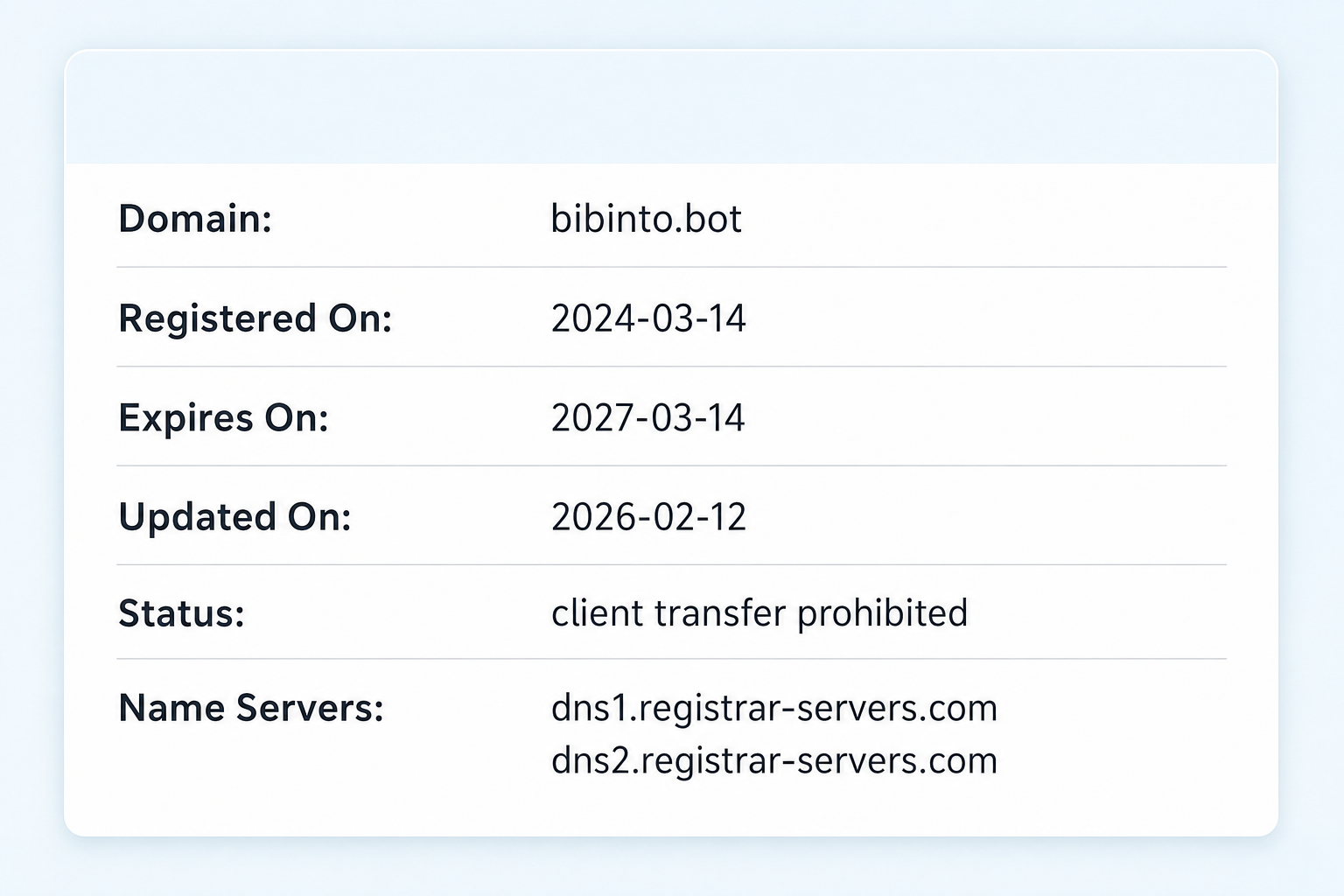Select the 2026-02-12 updated date
Image resolution: width=1344 pixels, height=896 pixels.
point(648,517)
